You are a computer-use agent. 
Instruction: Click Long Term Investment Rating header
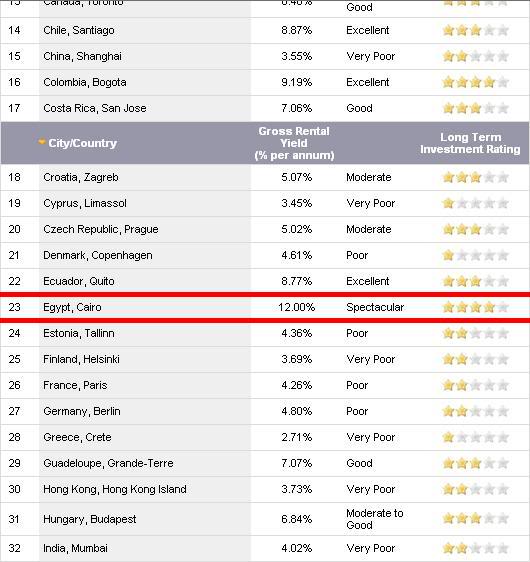point(470,143)
